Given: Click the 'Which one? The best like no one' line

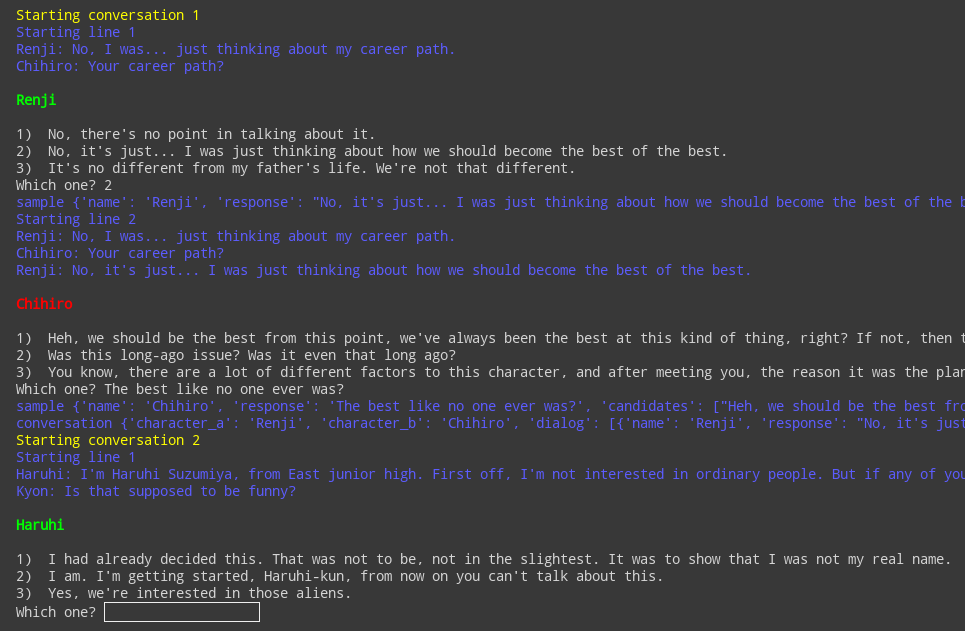Looking at the screenshot, I should pyautogui.click(x=180, y=390).
